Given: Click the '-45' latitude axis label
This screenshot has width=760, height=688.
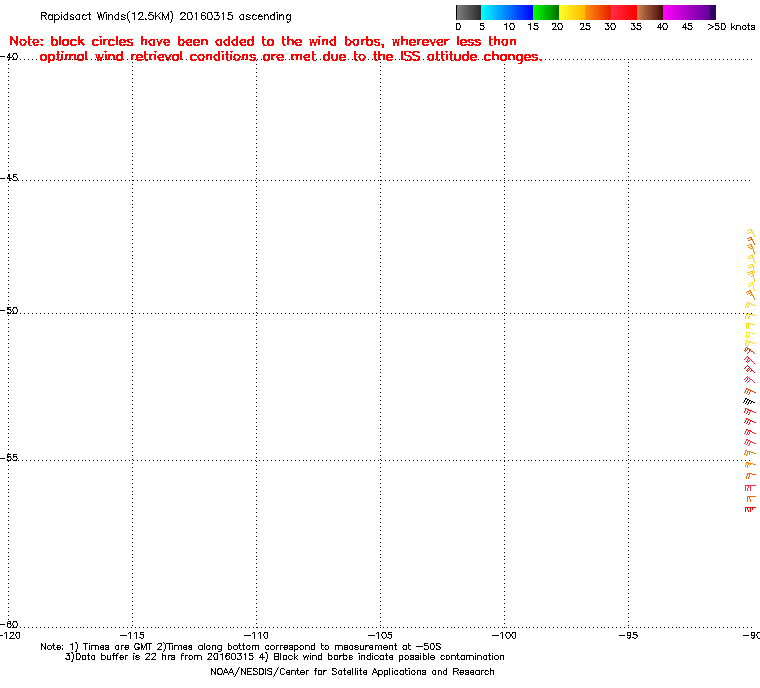Looking at the screenshot, I should coord(10,178).
